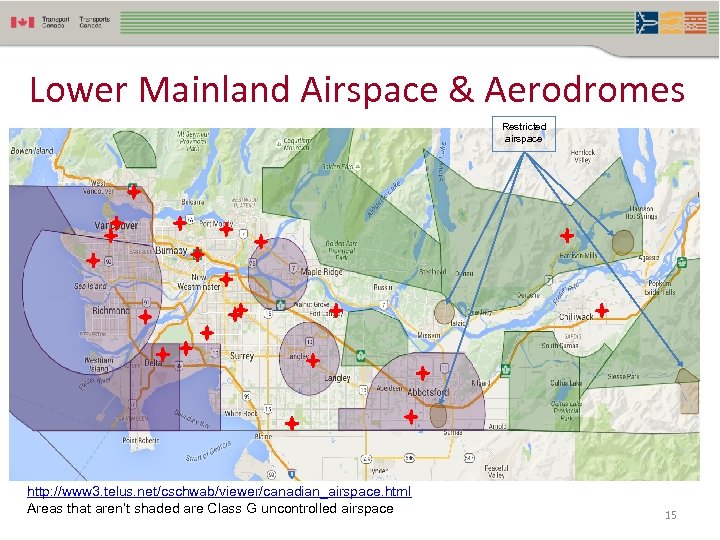Viewport: 720px width, 540px height.
Task: Click the brown restricted circle south of Abbotsford
Action: (438, 416)
